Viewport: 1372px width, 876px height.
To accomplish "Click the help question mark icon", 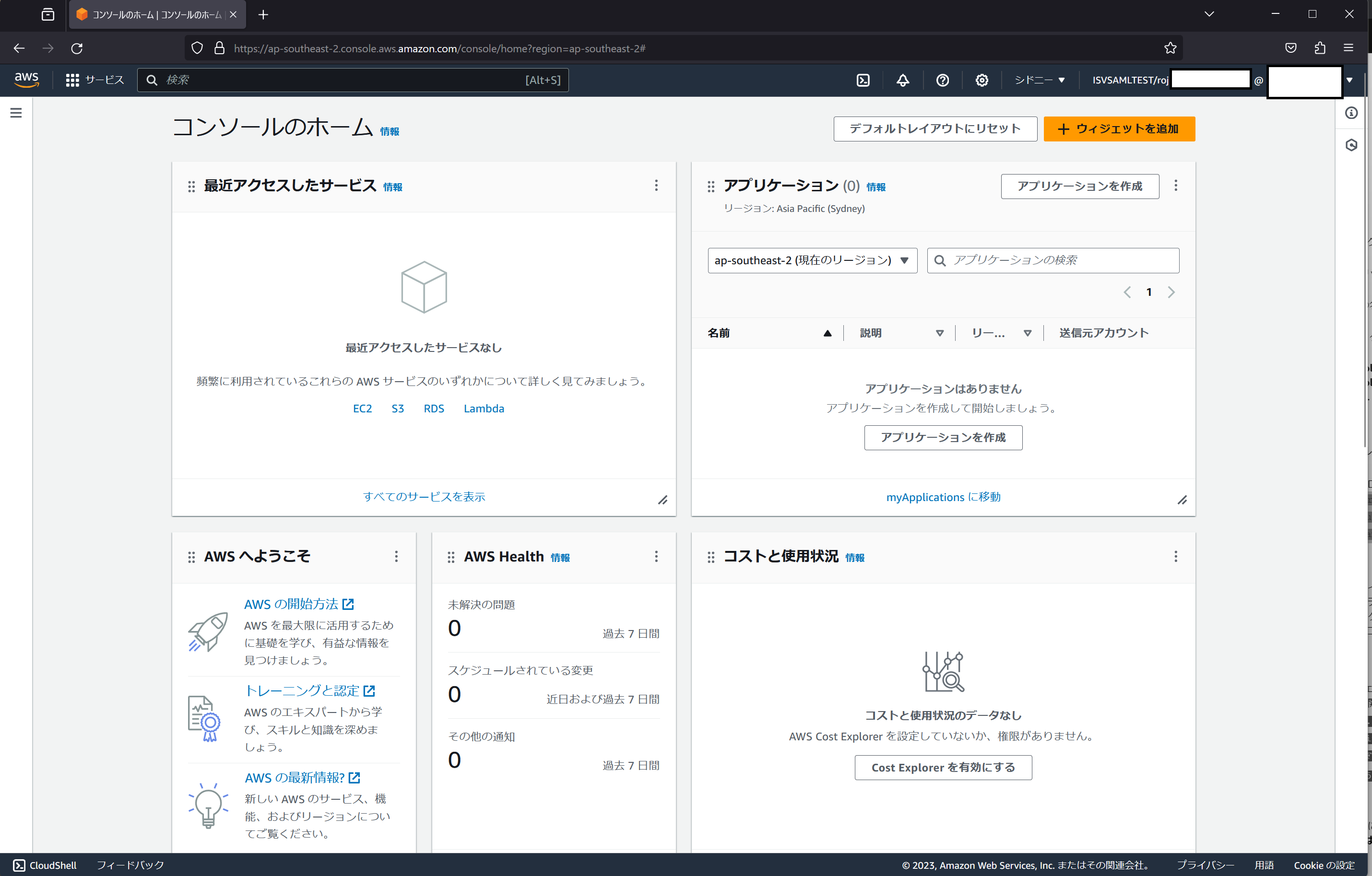I will tap(942, 80).
